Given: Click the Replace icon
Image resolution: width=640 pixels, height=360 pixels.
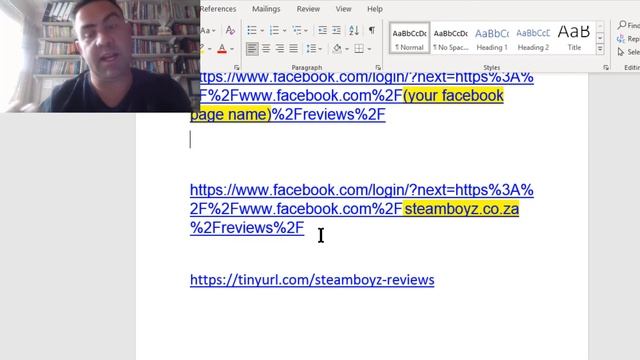Looking at the screenshot, I should click(x=621, y=39).
